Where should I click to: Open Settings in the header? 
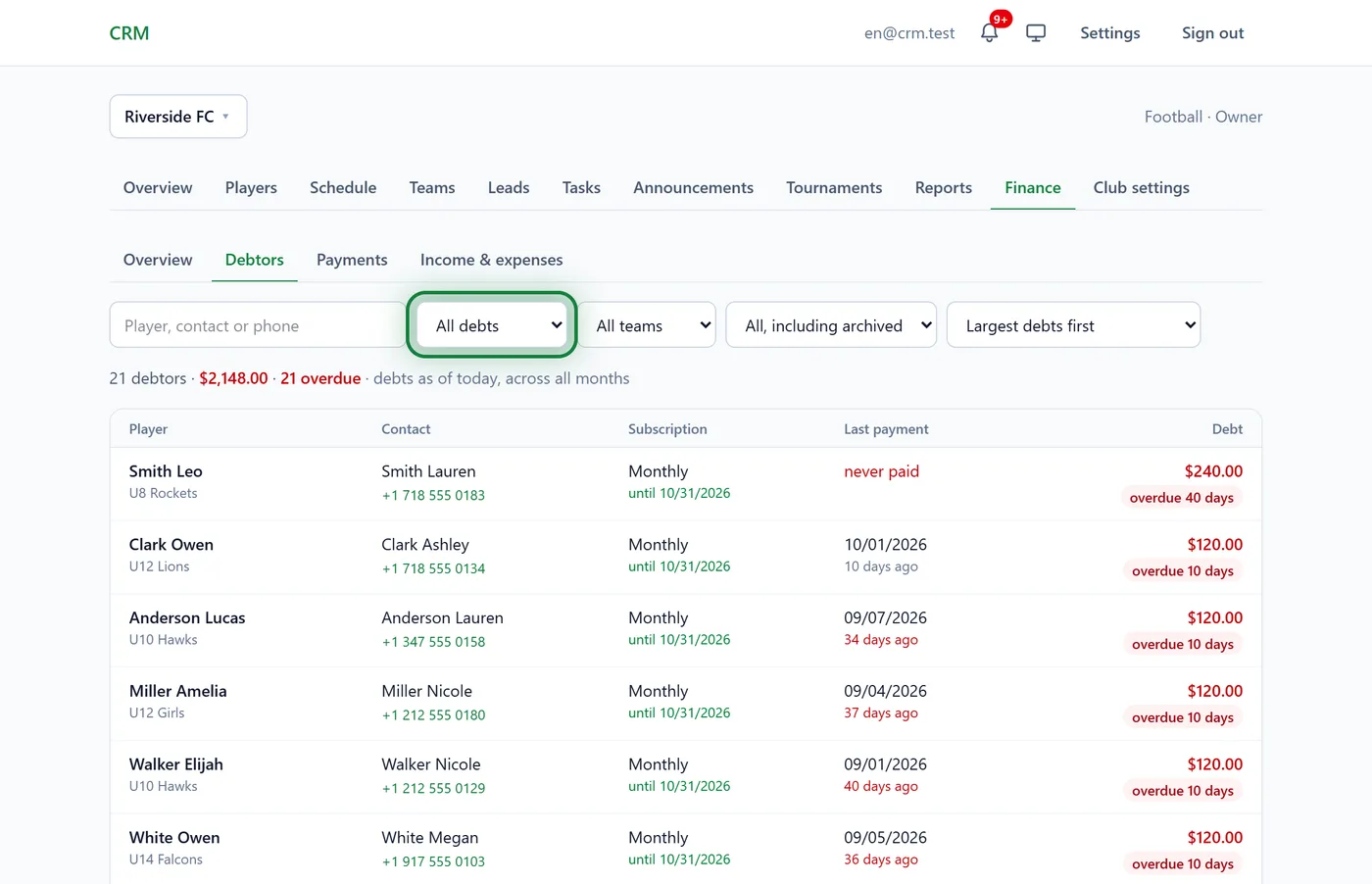point(1110,33)
